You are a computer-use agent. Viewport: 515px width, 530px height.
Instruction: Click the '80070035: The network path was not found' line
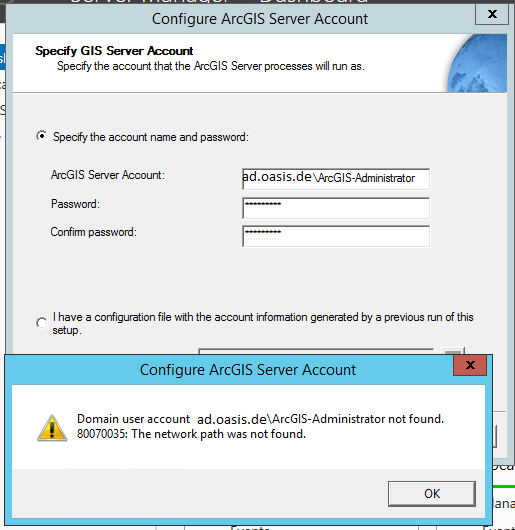(191, 434)
